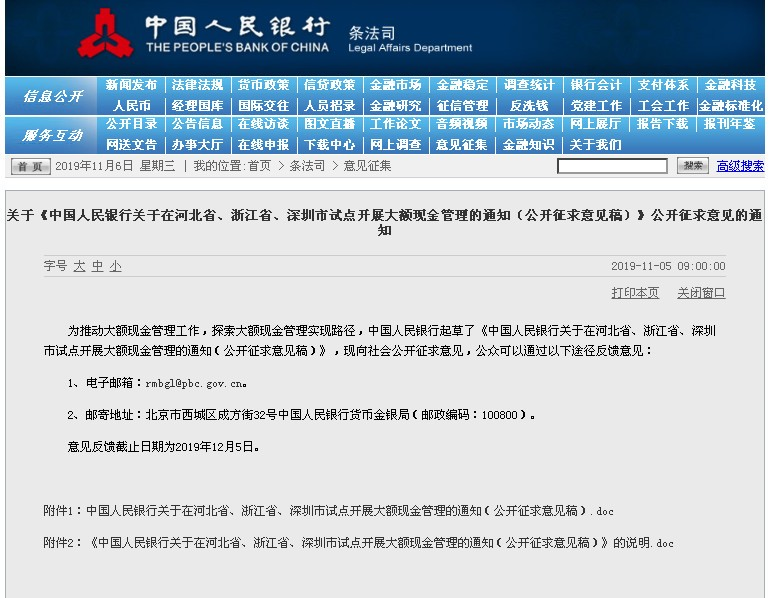This screenshot has height=598, width=771.
Task: Click the publish timestamp 2019-11-05 09:00:00
Action: pyautogui.click(x=668, y=266)
